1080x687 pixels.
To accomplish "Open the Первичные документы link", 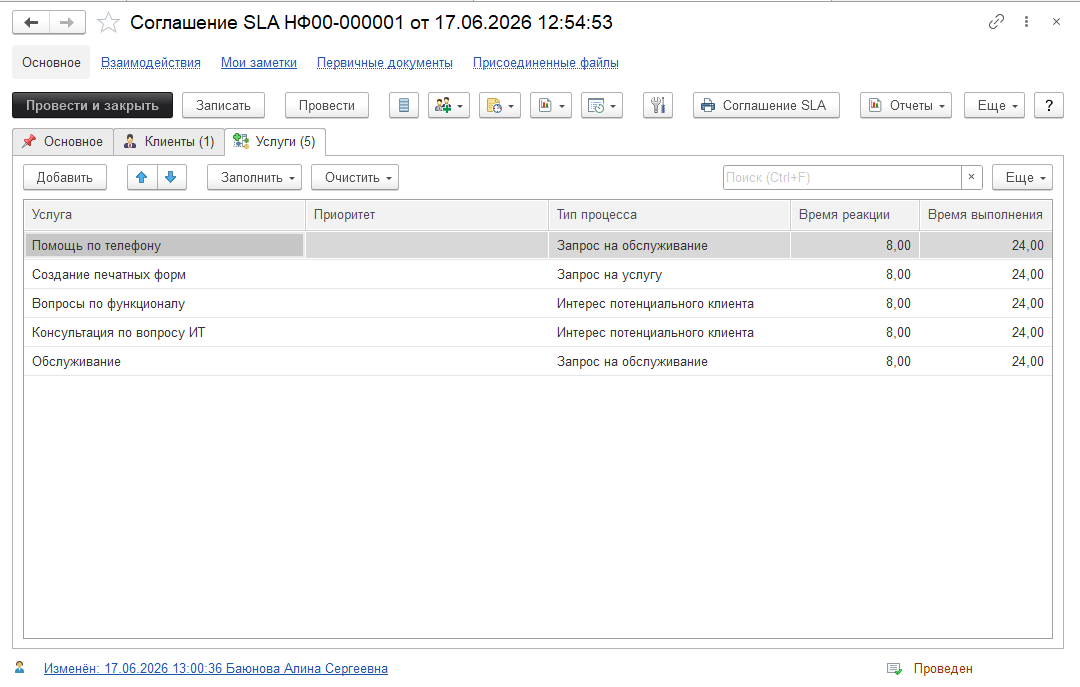I will coord(384,63).
